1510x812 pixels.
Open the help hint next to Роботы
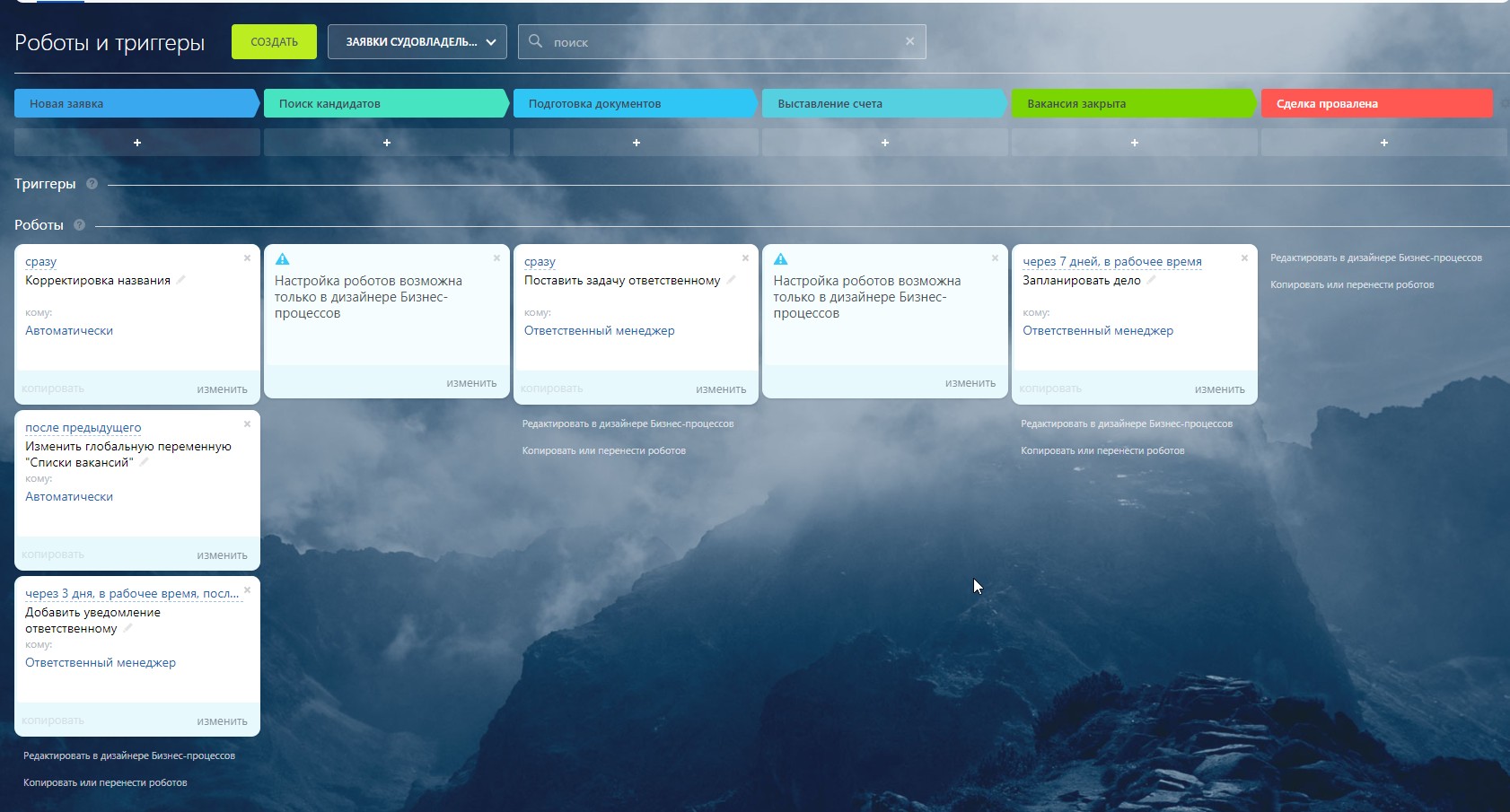(x=79, y=225)
